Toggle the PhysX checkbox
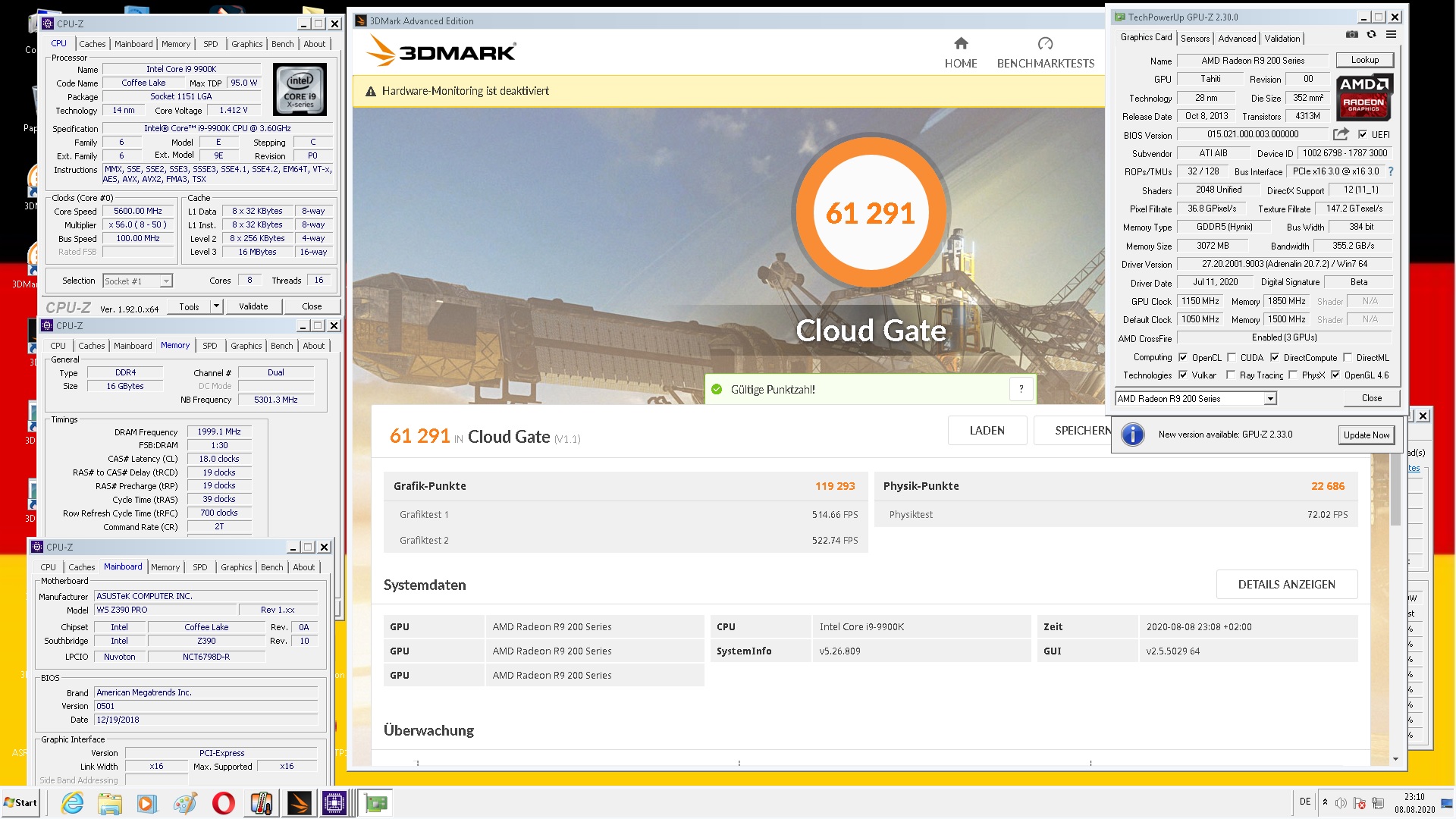The image size is (1456, 819). coord(1293,375)
